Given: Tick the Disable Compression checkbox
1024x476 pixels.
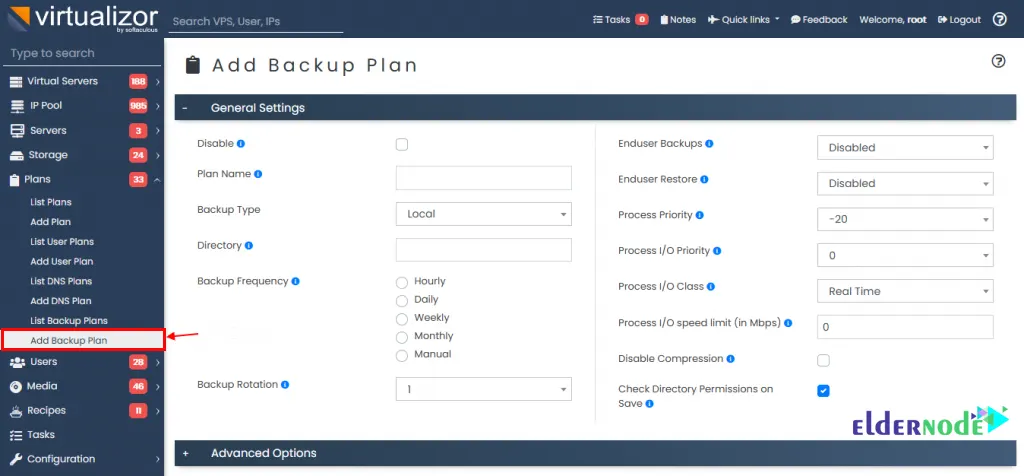Looking at the screenshot, I should pyautogui.click(x=823, y=360).
